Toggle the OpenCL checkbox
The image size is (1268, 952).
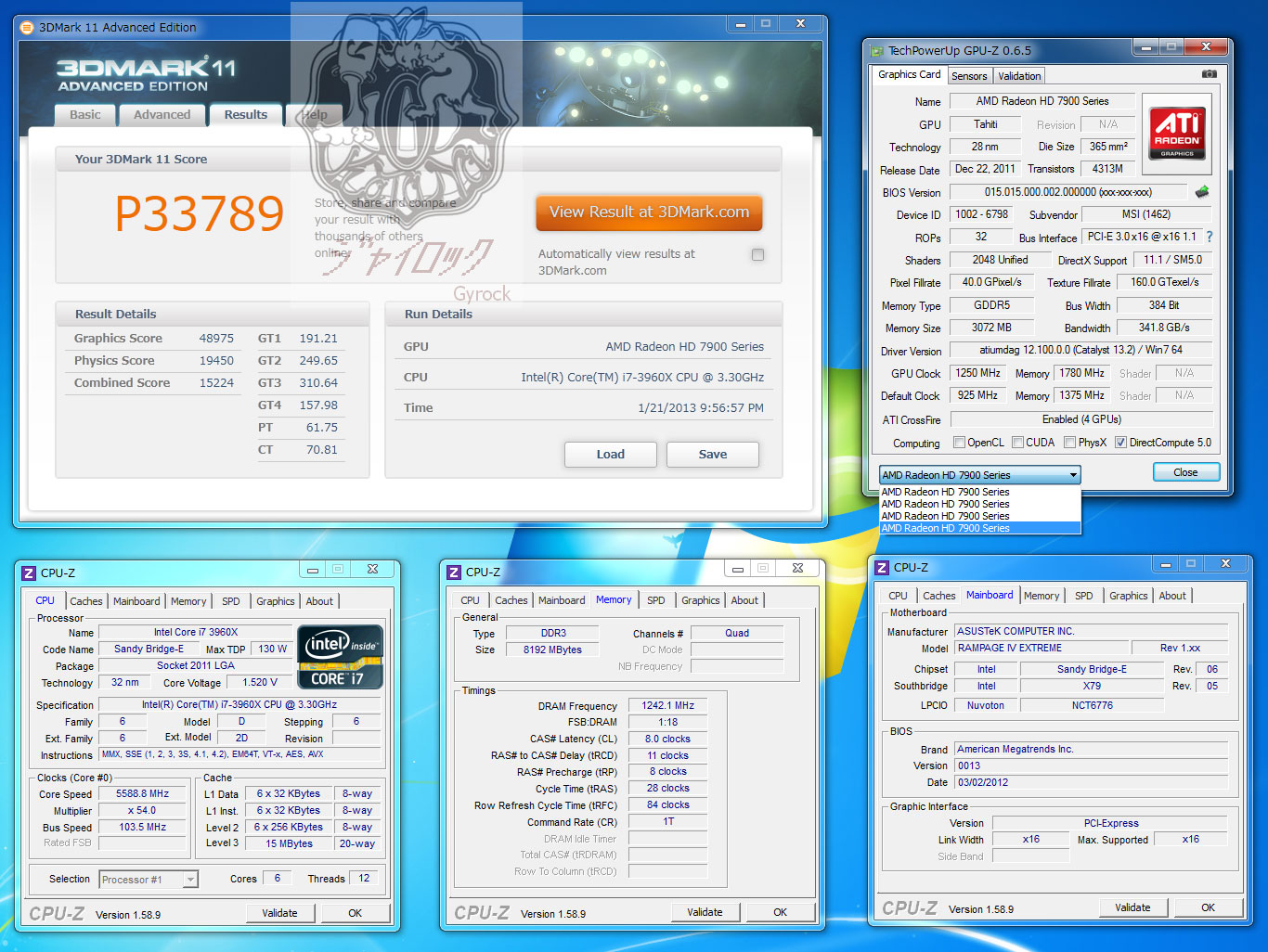click(x=960, y=443)
